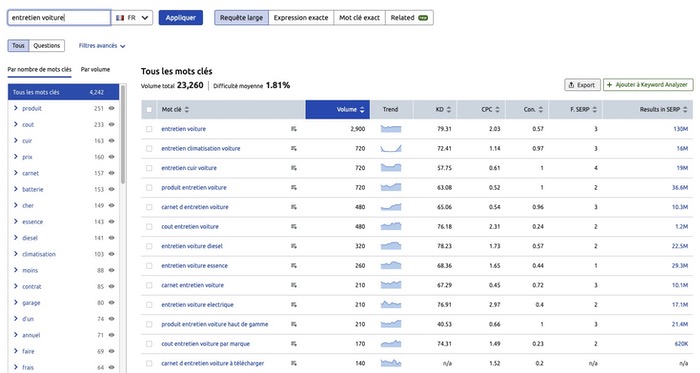
Task: Open SERP icon for carnet d entretien voiture
Action: coord(293,207)
